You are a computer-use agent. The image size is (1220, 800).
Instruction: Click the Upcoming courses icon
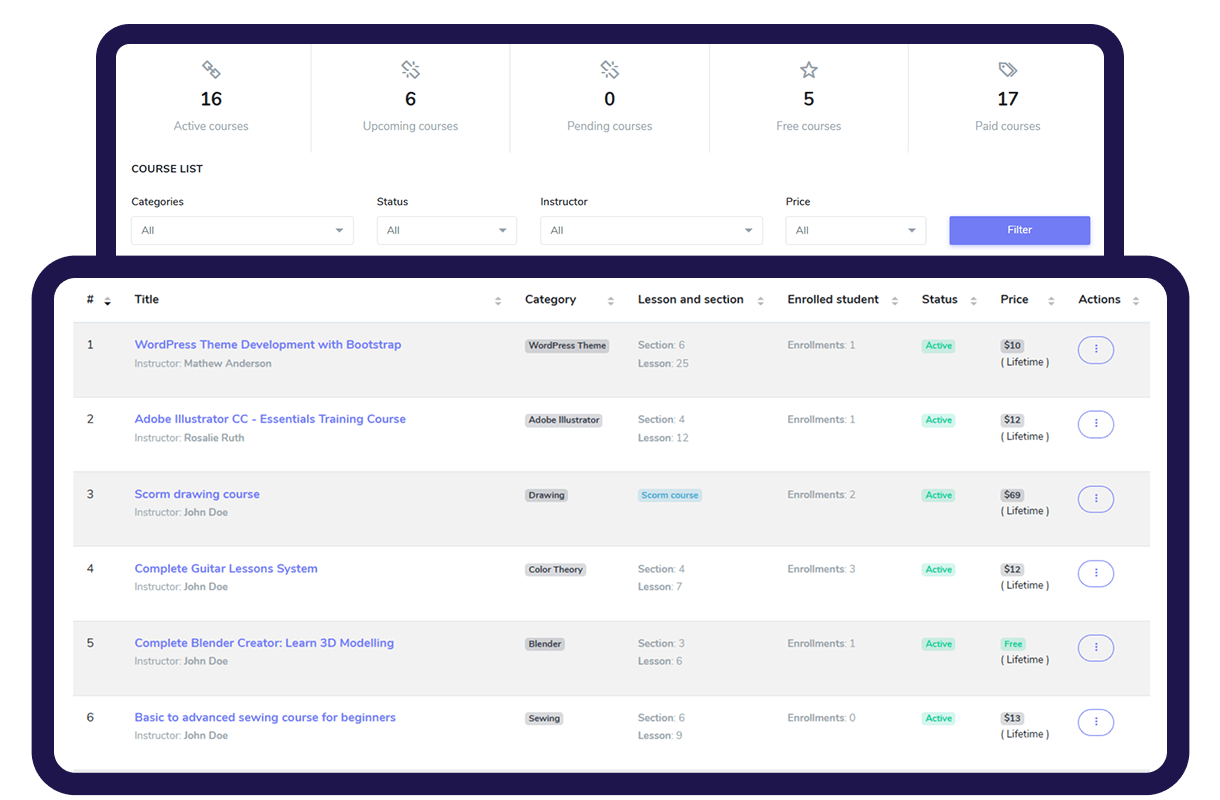(x=410, y=70)
